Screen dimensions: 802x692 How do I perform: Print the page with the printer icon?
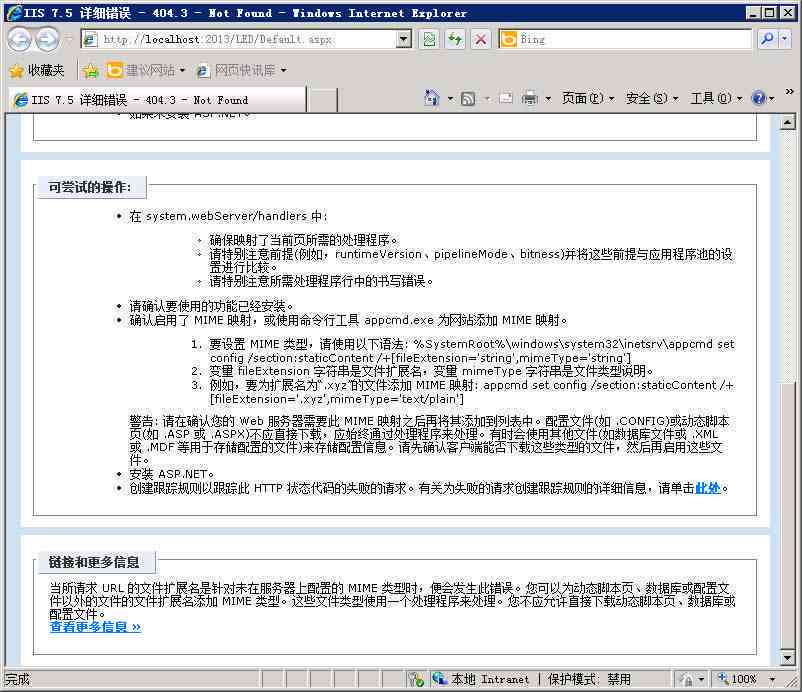(x=529, y=98)
